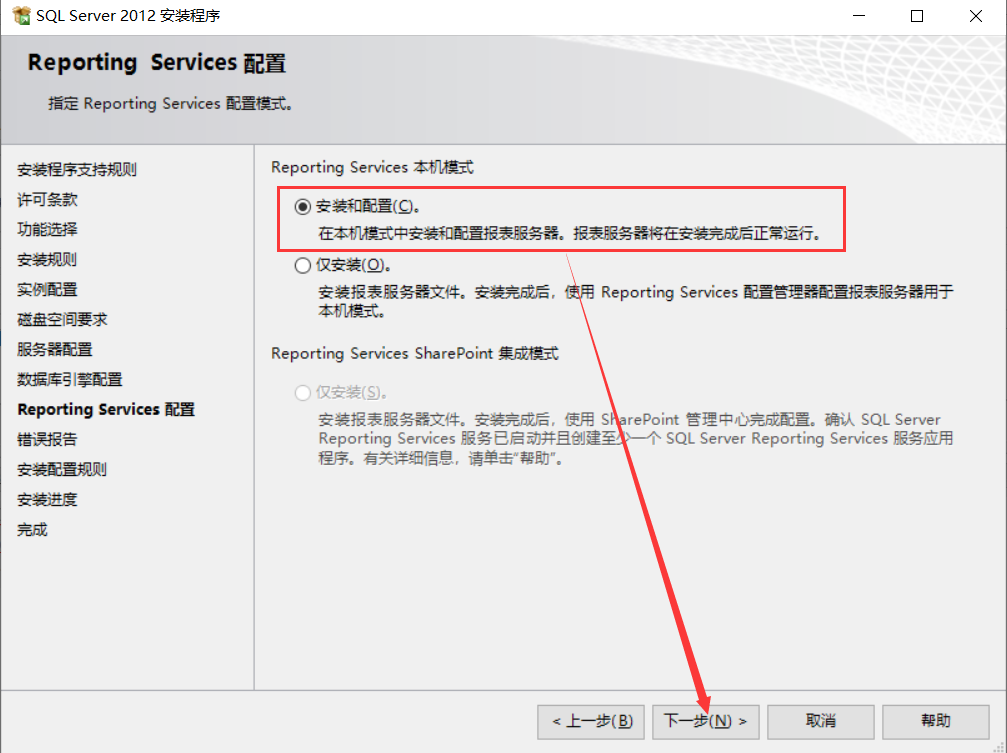1007x753 pixels.
Task: Click the 数据库引擎配置 step in sidebar
Action: pos(69,380)
